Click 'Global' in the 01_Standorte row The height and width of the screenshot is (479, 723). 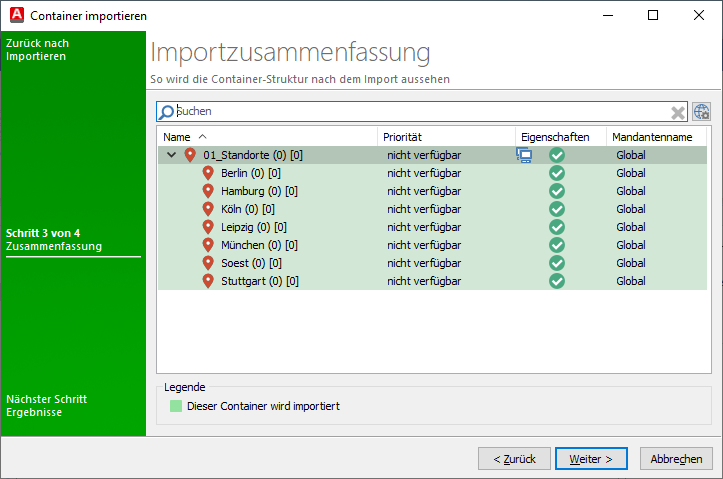coord(630,155)
